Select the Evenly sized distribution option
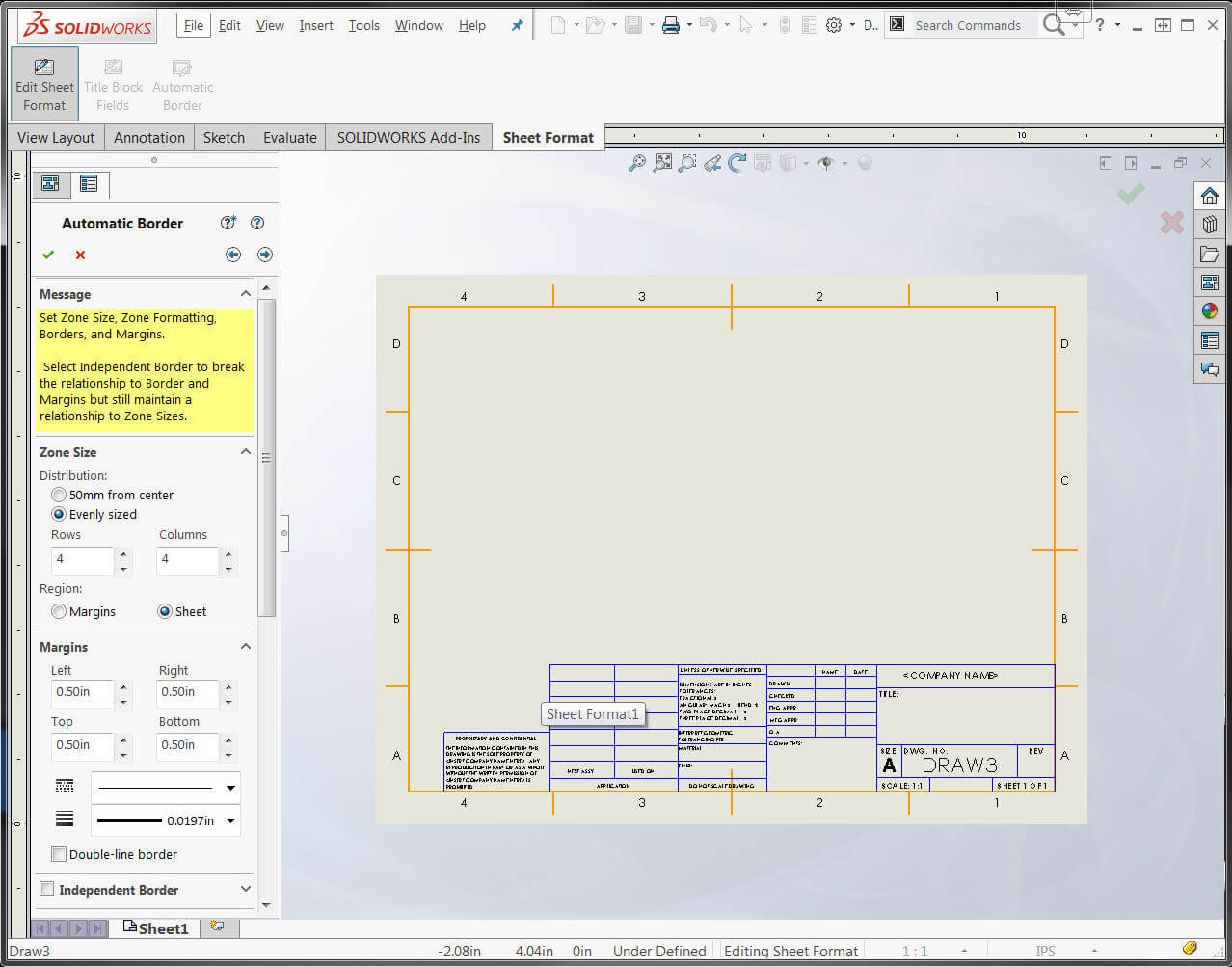This screenshot has height=967, width=1232. [x=59, y=514]
